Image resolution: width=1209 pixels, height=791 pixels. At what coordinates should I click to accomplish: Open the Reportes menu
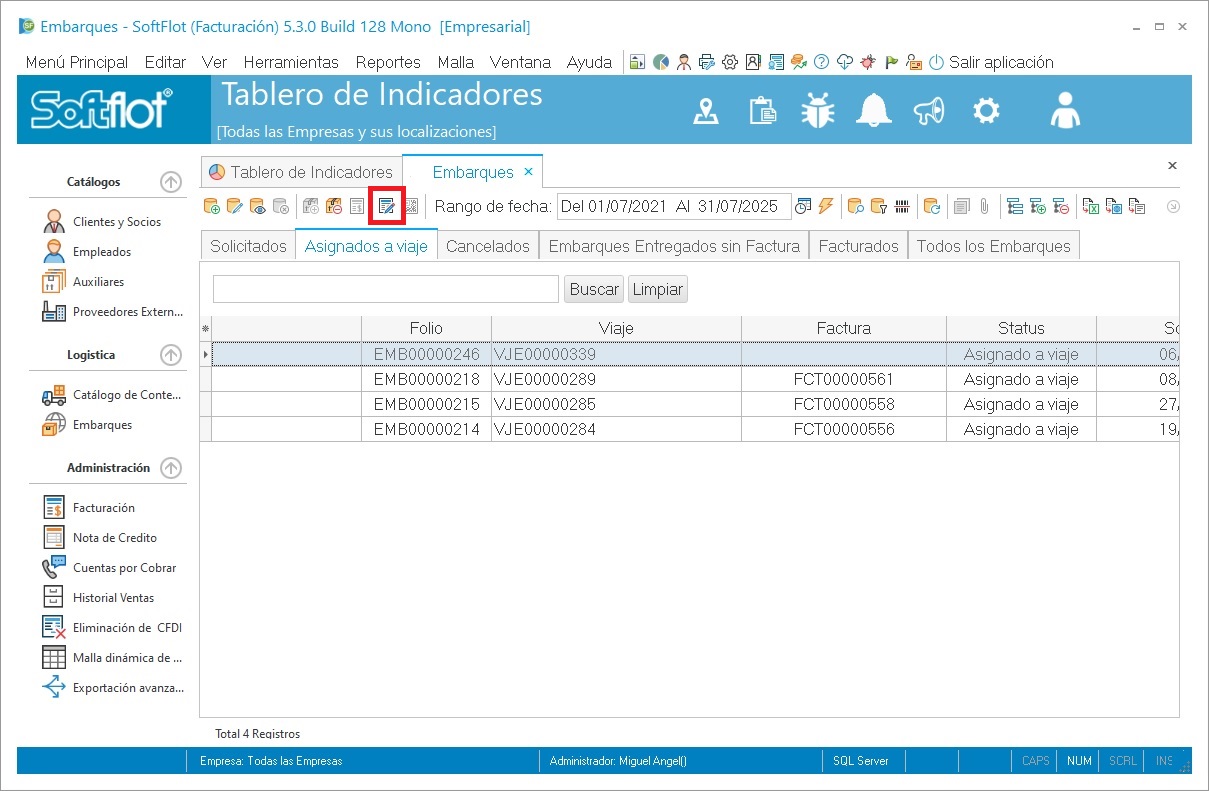(388, 62)
